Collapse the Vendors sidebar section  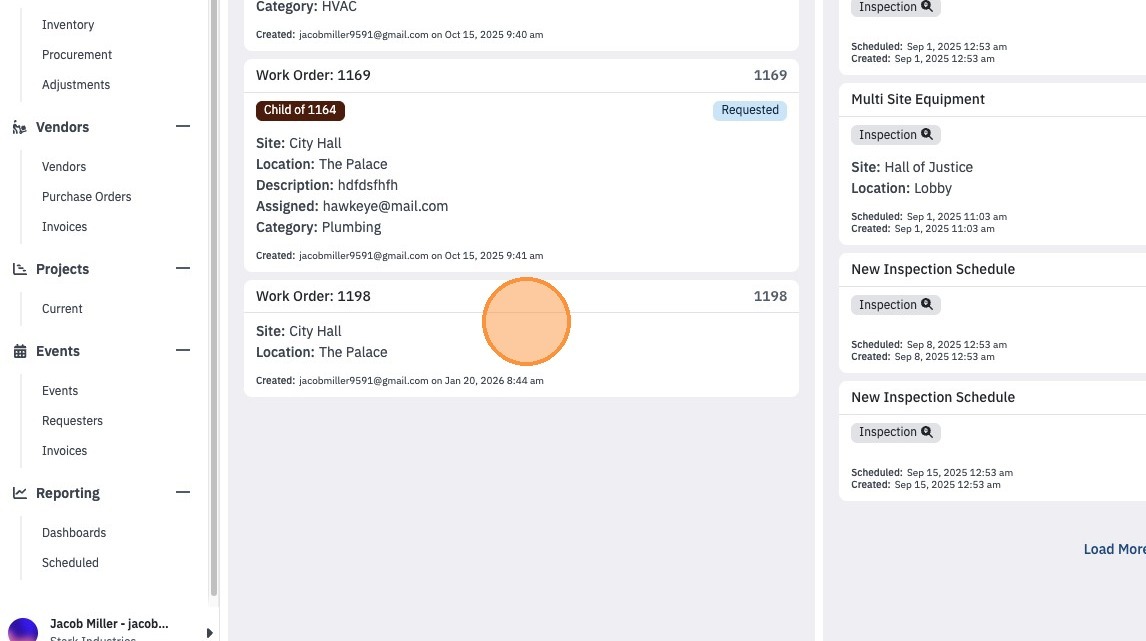183,126
